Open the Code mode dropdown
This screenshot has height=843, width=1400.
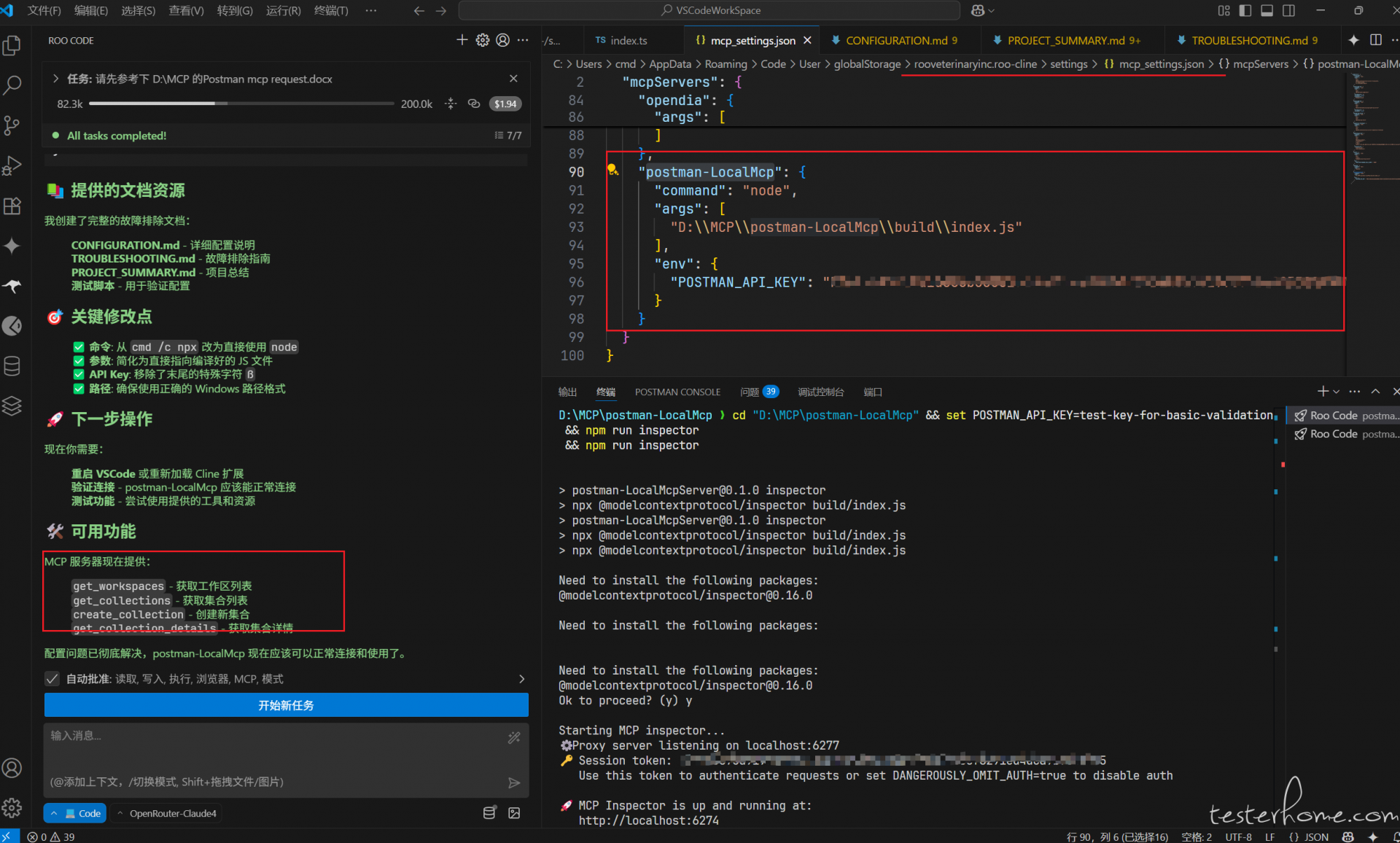75,813
